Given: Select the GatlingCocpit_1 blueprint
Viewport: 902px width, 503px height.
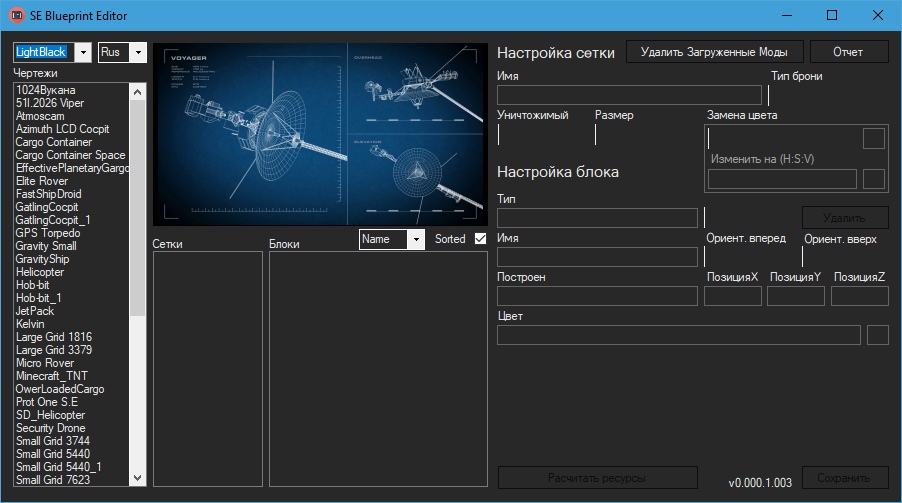Looking at the screenshot, I should coord(72,220).
